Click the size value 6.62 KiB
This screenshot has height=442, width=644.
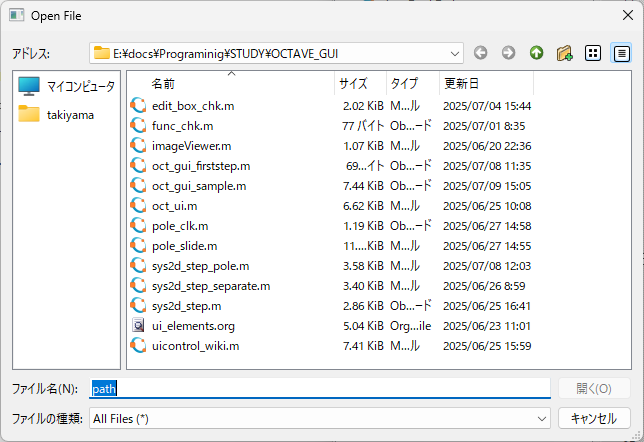[x=363, y=206]
